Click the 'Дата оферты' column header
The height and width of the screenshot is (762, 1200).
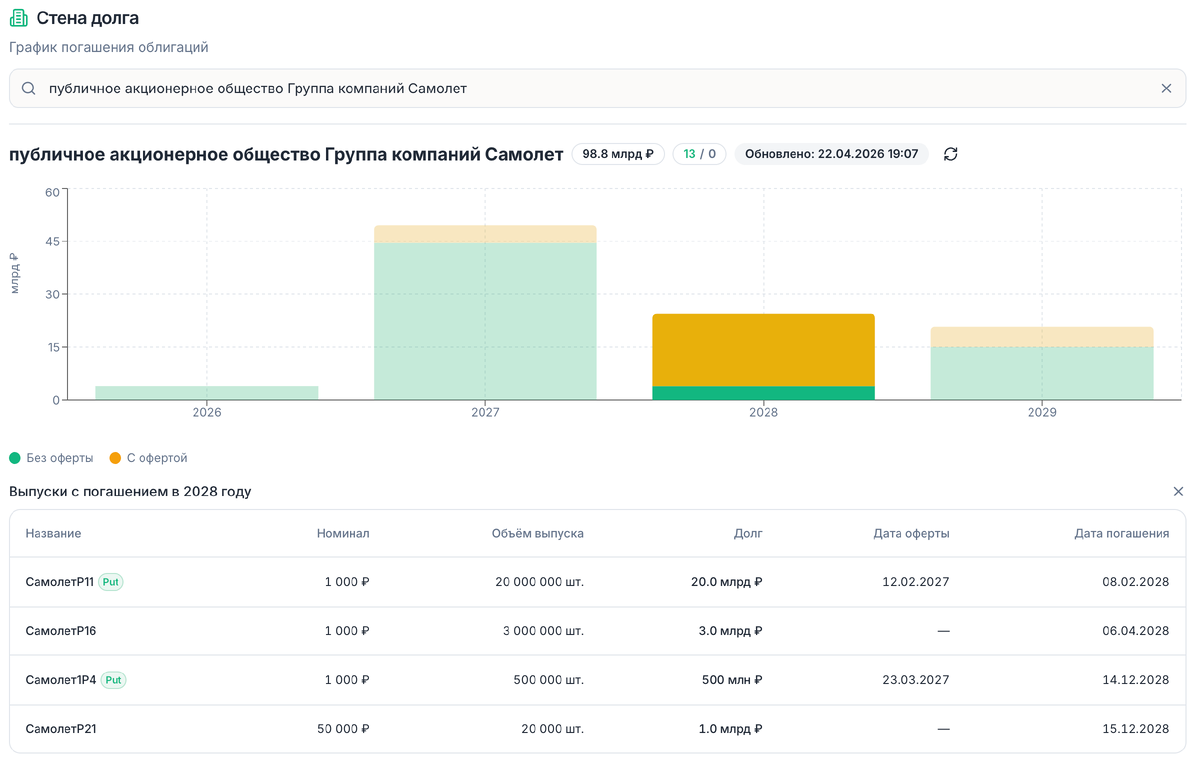coord(911,534)
